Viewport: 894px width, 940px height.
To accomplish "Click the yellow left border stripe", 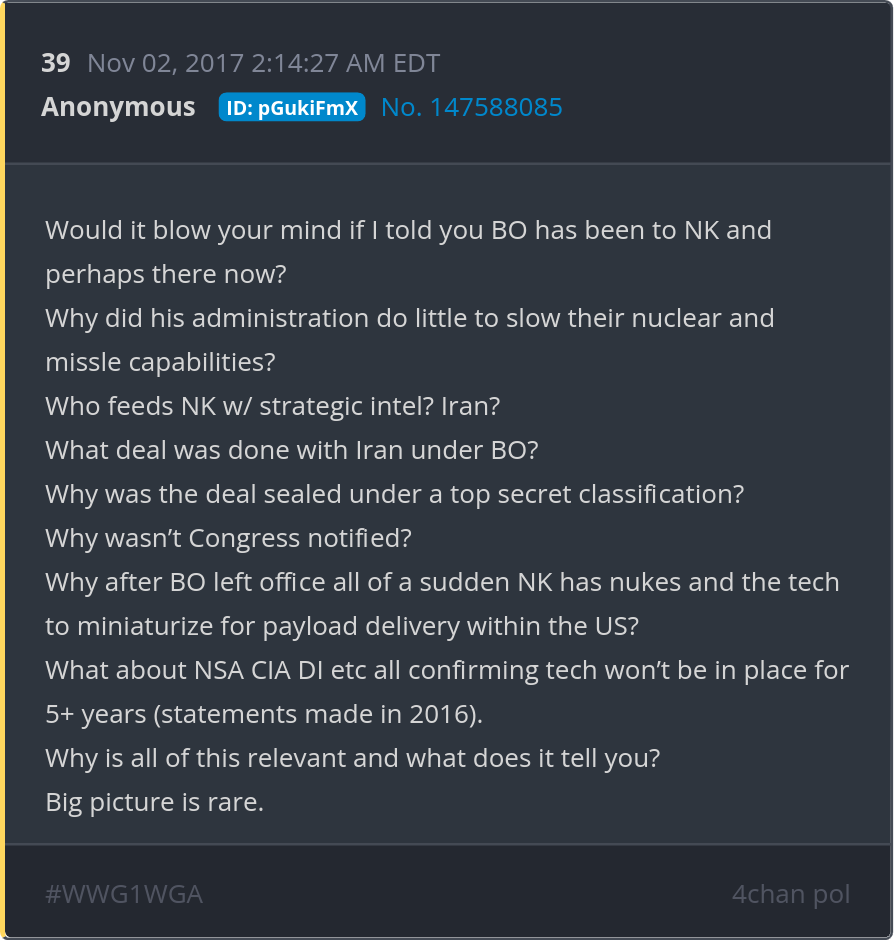I will [x=3, y=470].
